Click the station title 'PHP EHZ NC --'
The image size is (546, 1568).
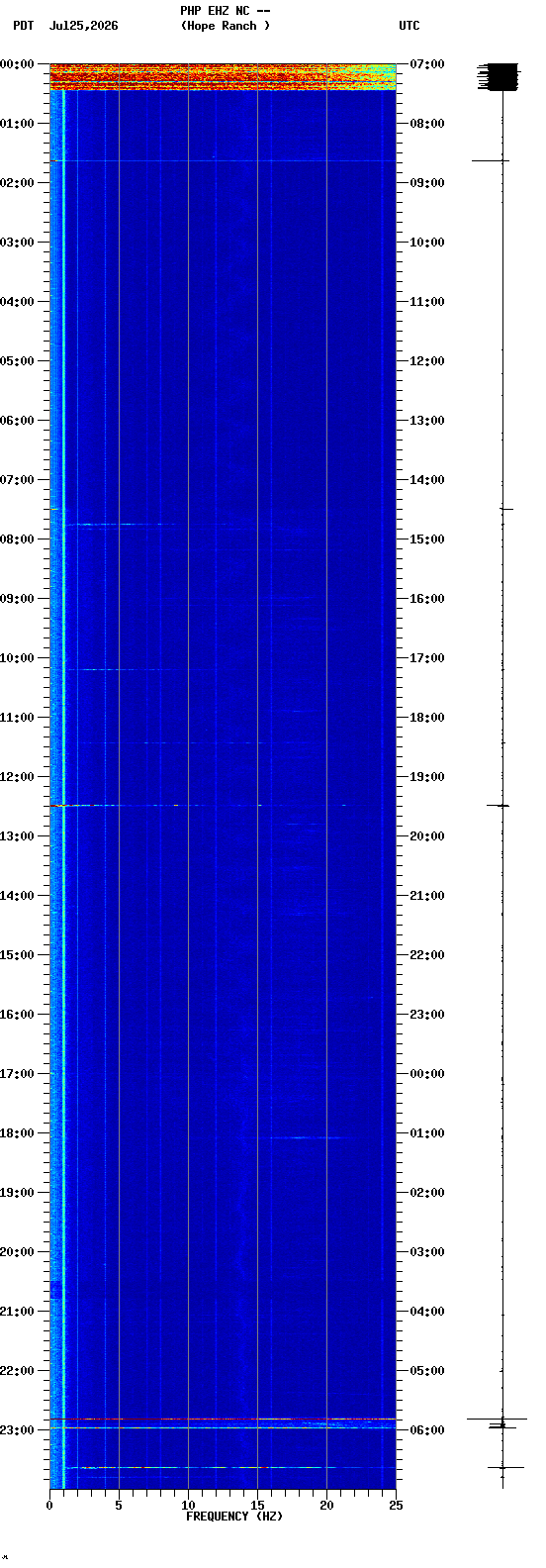click(x=226, y=11)
